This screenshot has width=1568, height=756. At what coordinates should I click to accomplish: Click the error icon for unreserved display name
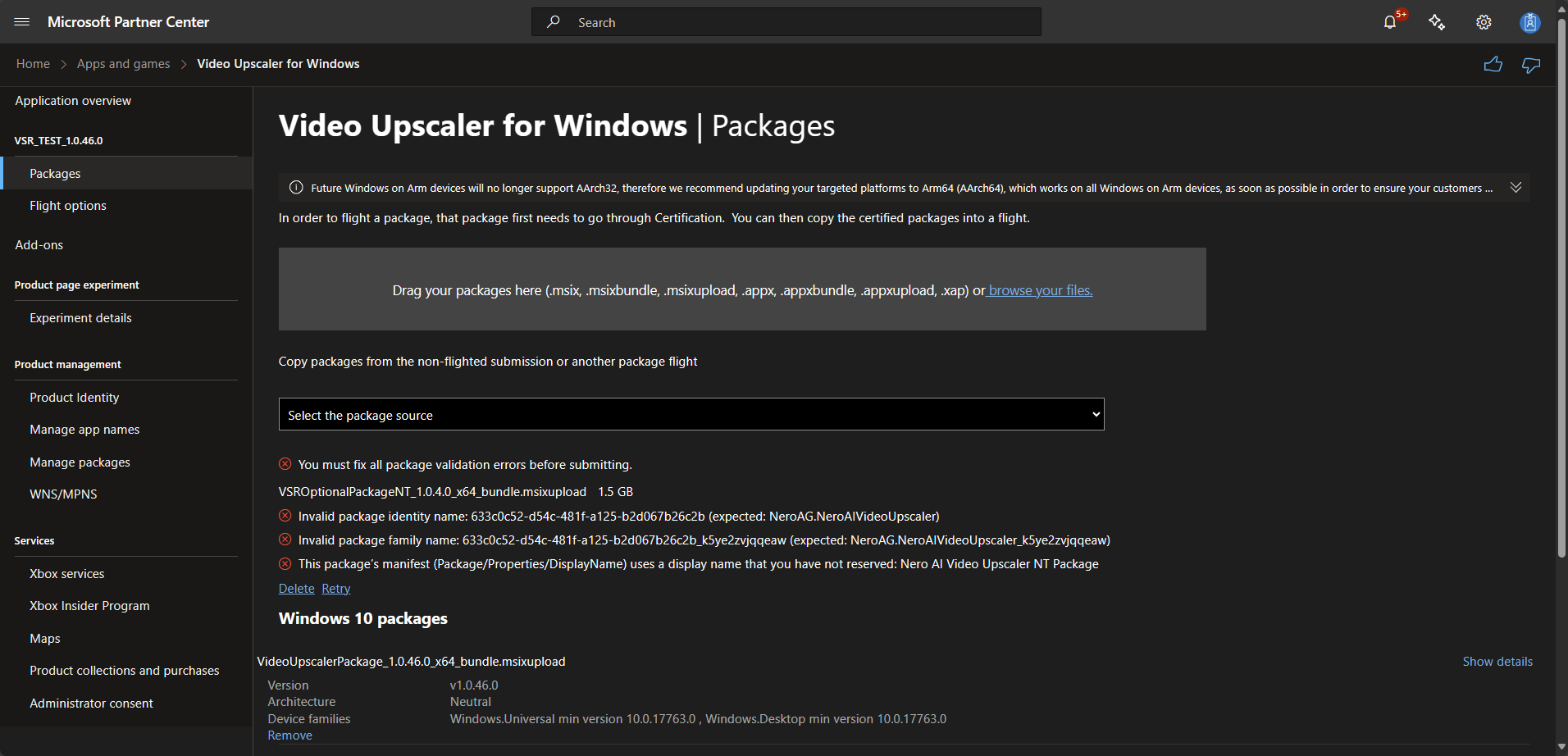(285, 563)
